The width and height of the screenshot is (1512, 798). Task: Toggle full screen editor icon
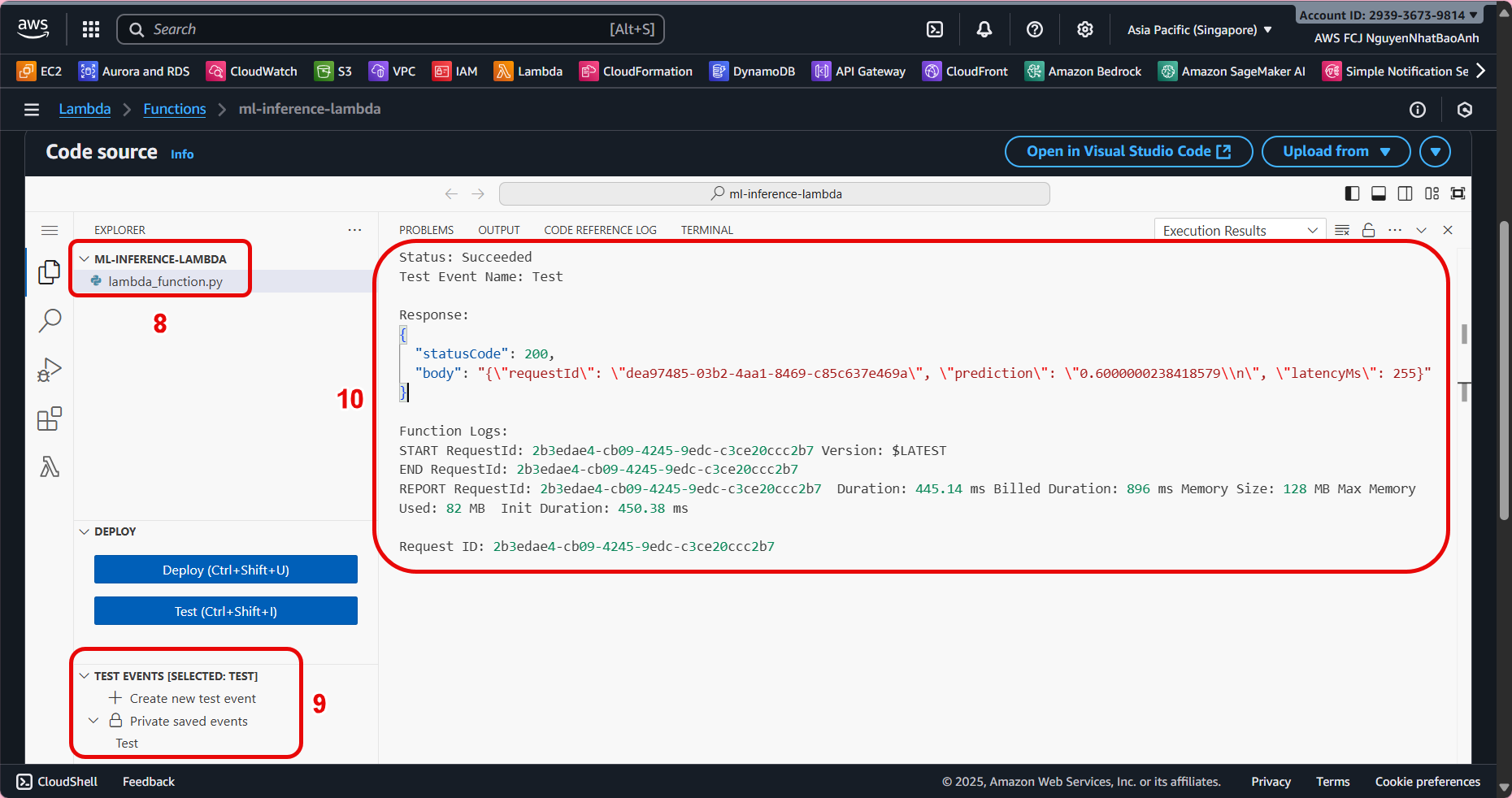(x=1458, y=193)
